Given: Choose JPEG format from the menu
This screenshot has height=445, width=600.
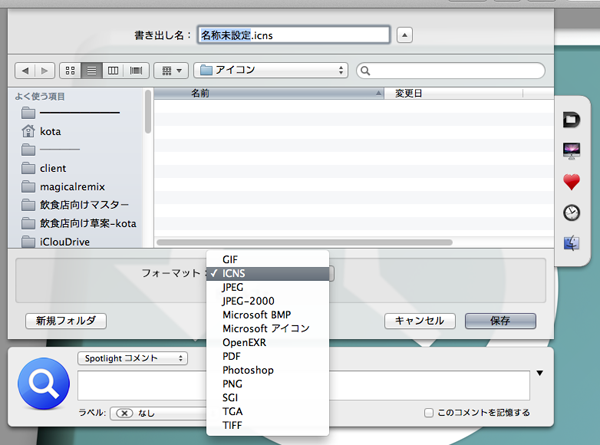Looking at the screenshot, I should coord(267,287).
